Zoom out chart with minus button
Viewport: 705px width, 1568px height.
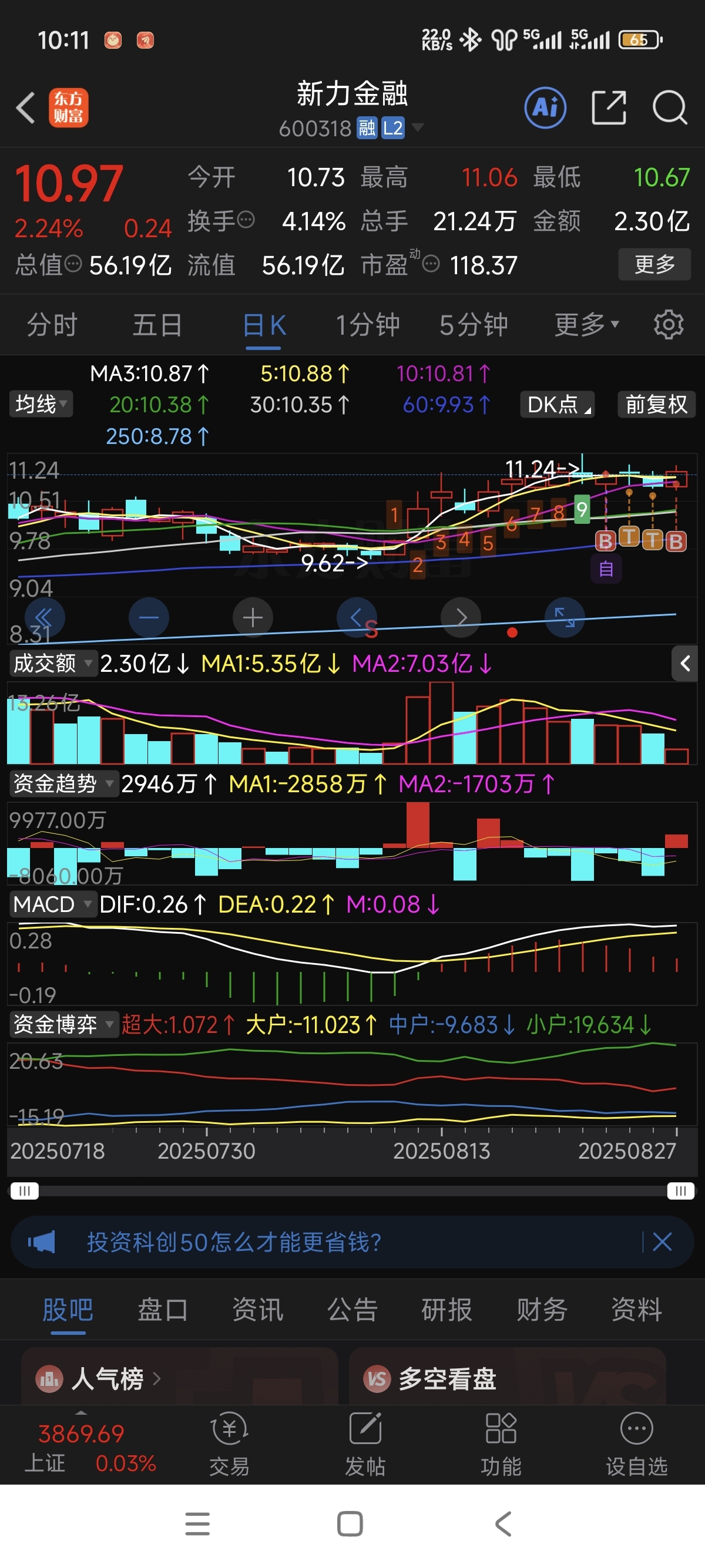tap(149, 618)
